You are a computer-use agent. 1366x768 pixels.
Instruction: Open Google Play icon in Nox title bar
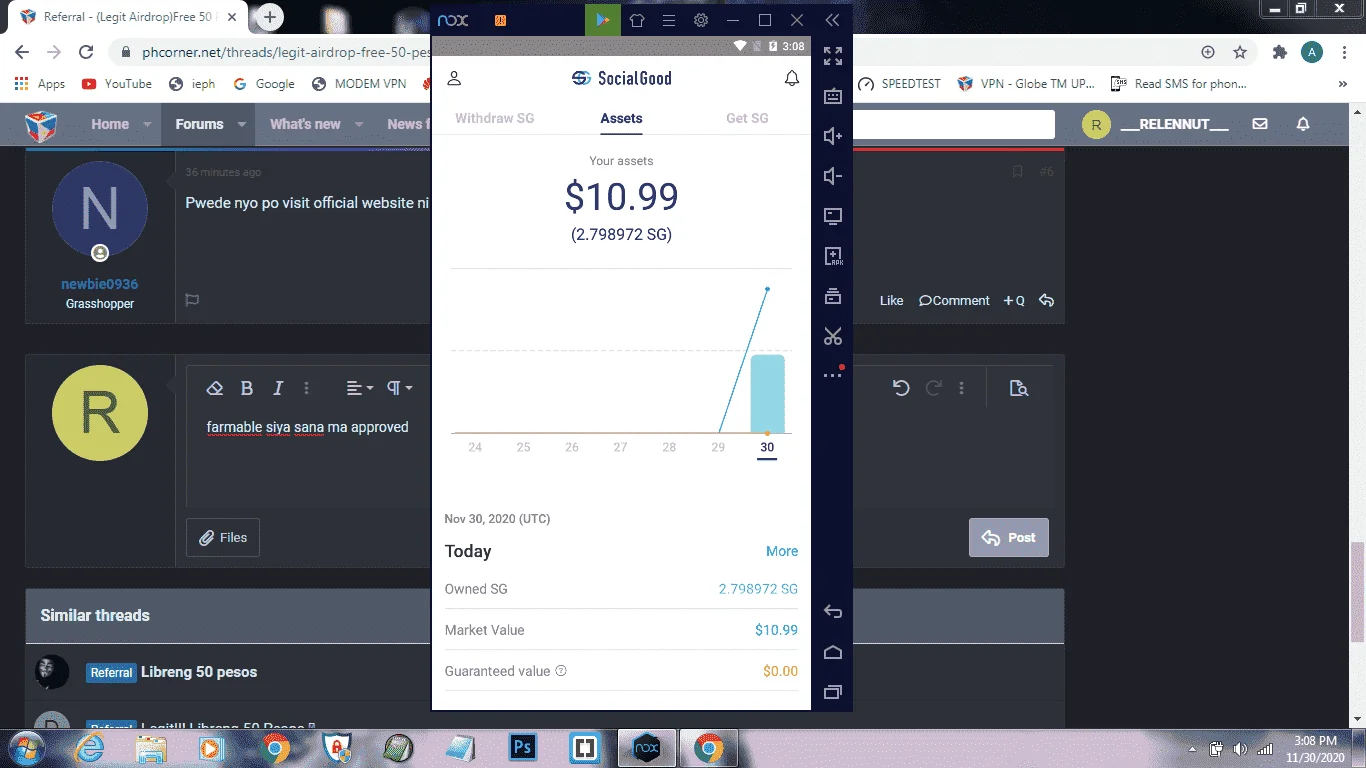[602, 20]
